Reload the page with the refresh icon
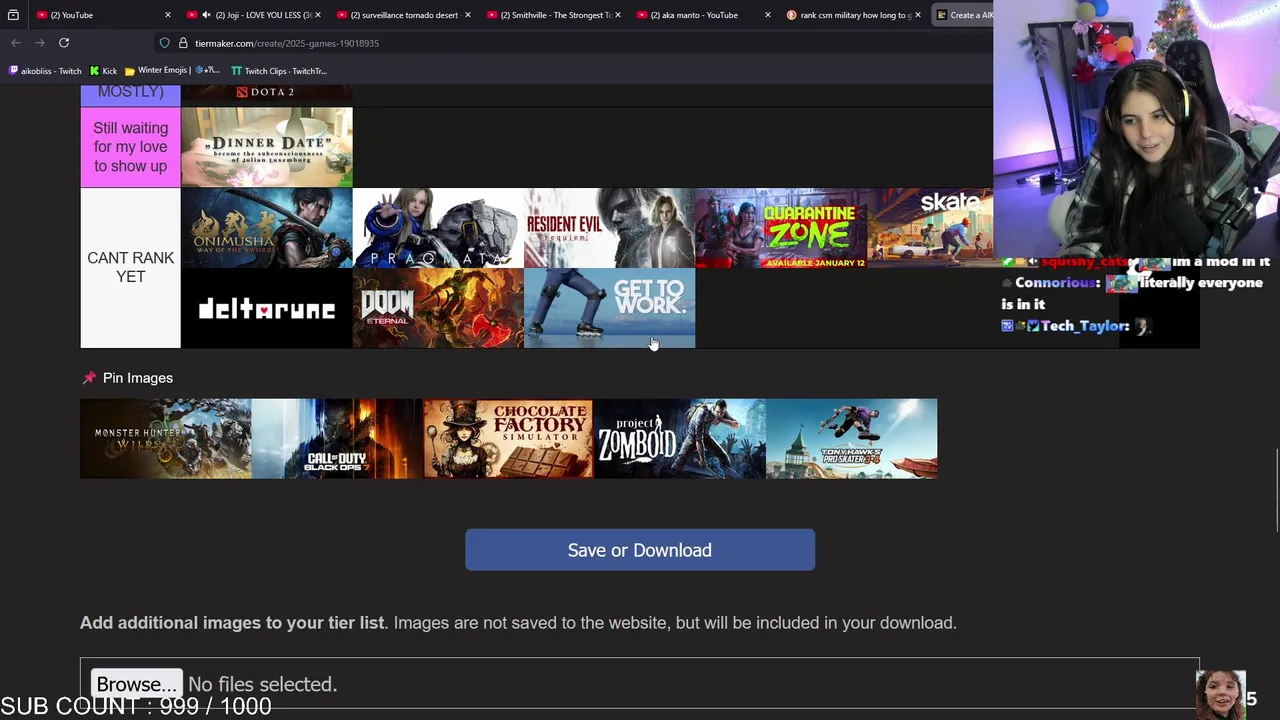This screenshot has width=1280, height=720. 64,43
